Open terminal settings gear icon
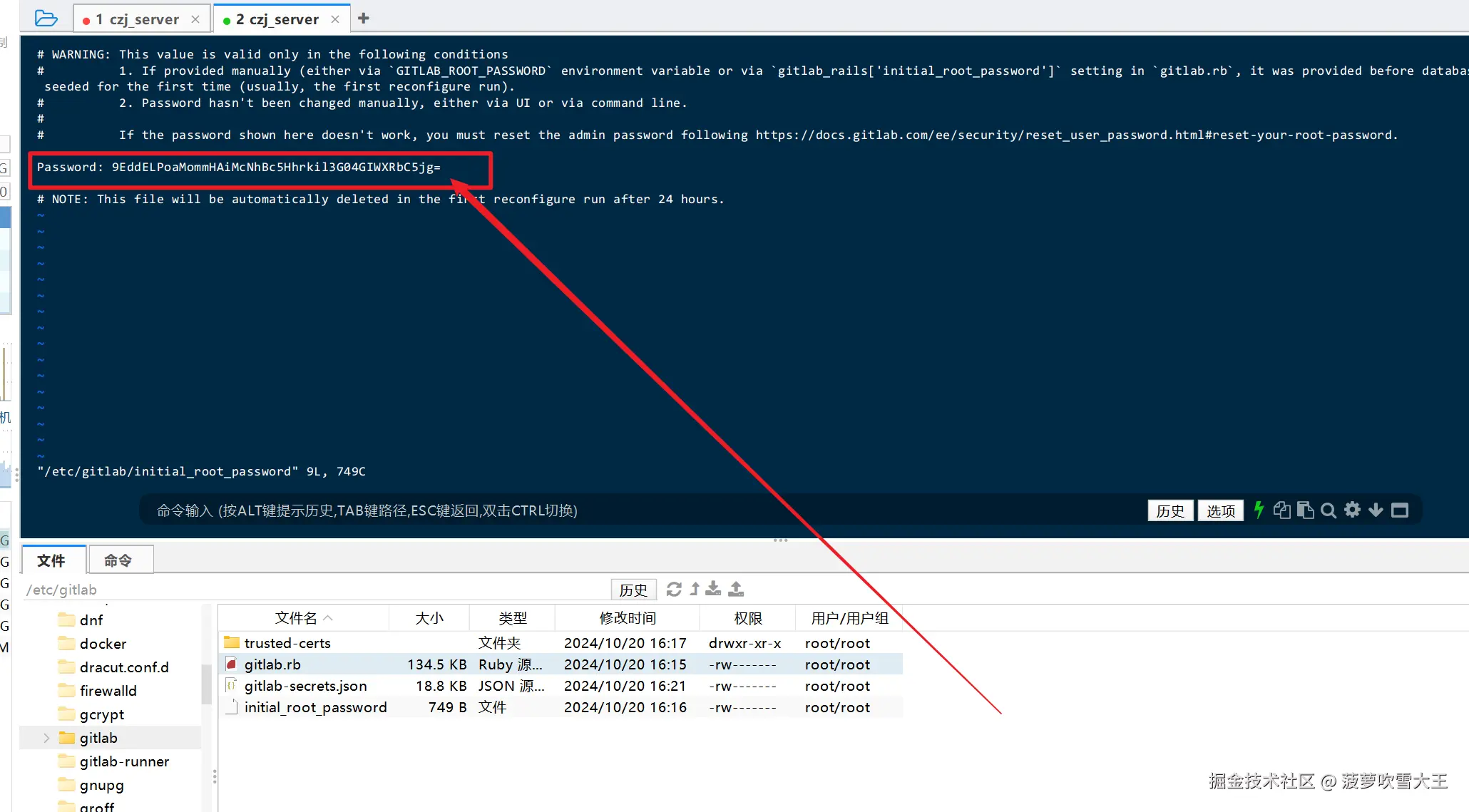Image resolution: width=1469 pixels, height=812 pixels. coord(1352,510)
